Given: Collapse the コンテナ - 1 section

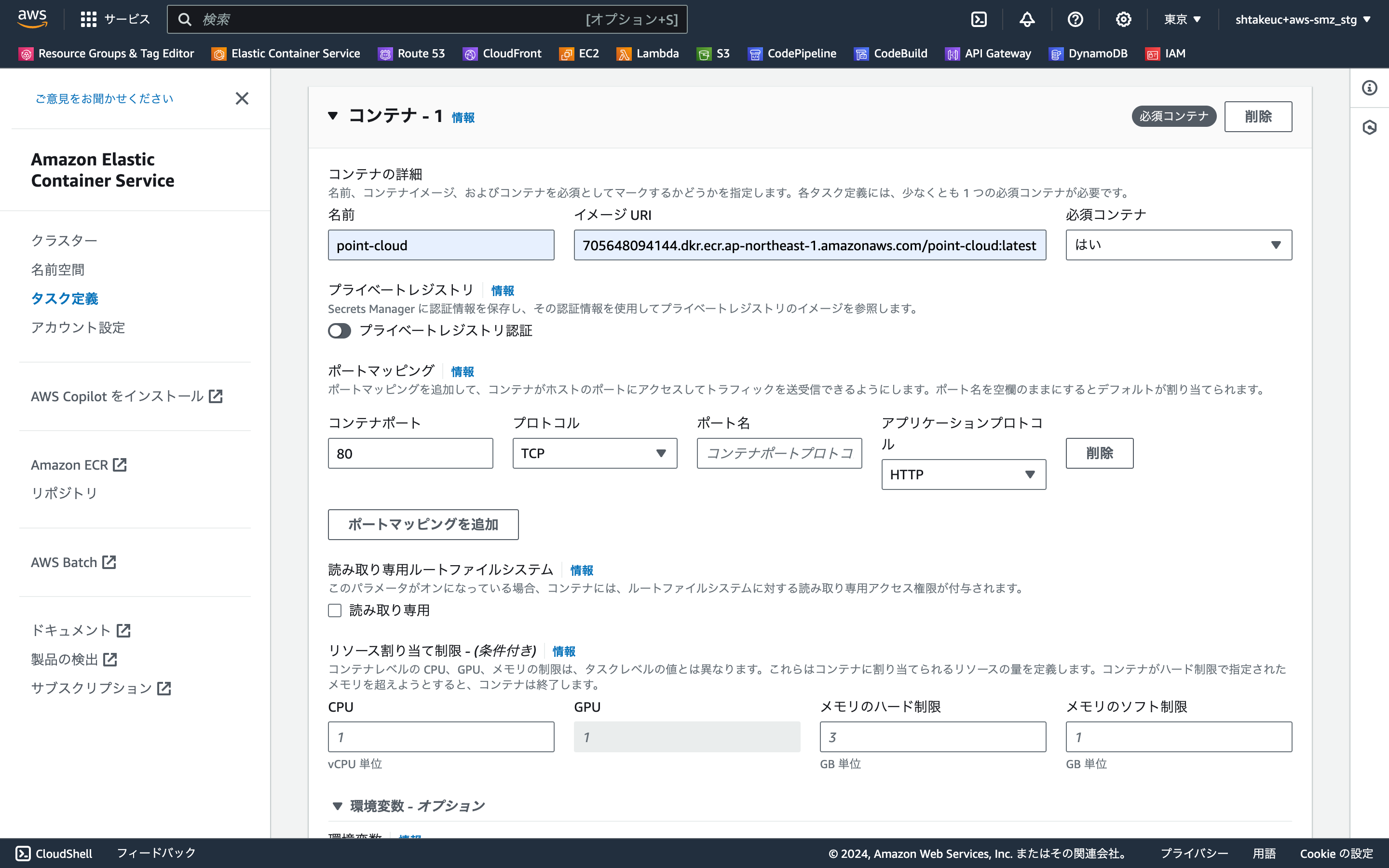Looking at the screenshot, I should (x=332, y=116).
